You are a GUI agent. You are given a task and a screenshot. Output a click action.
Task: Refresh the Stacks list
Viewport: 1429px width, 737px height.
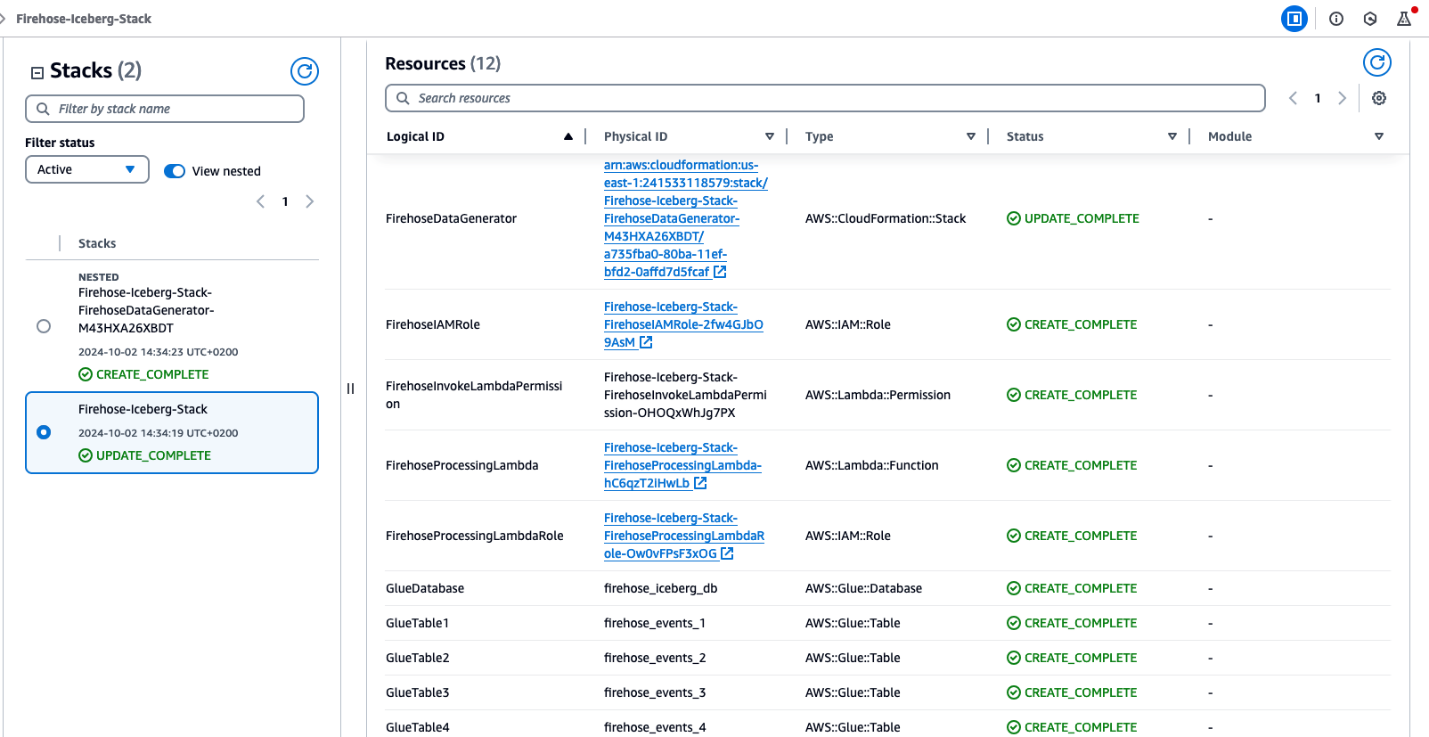click(x=304, y=71)
